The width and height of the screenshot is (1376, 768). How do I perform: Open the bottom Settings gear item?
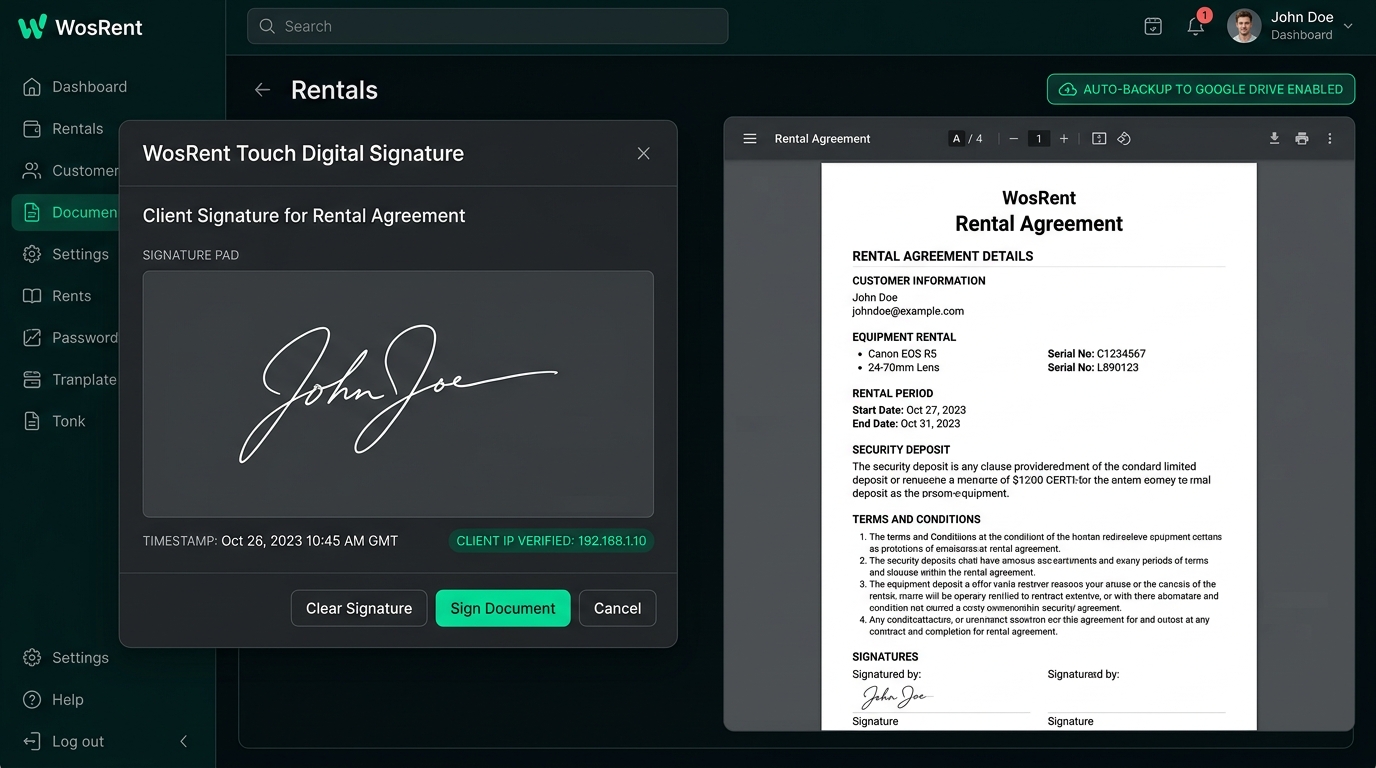point(66,658)
